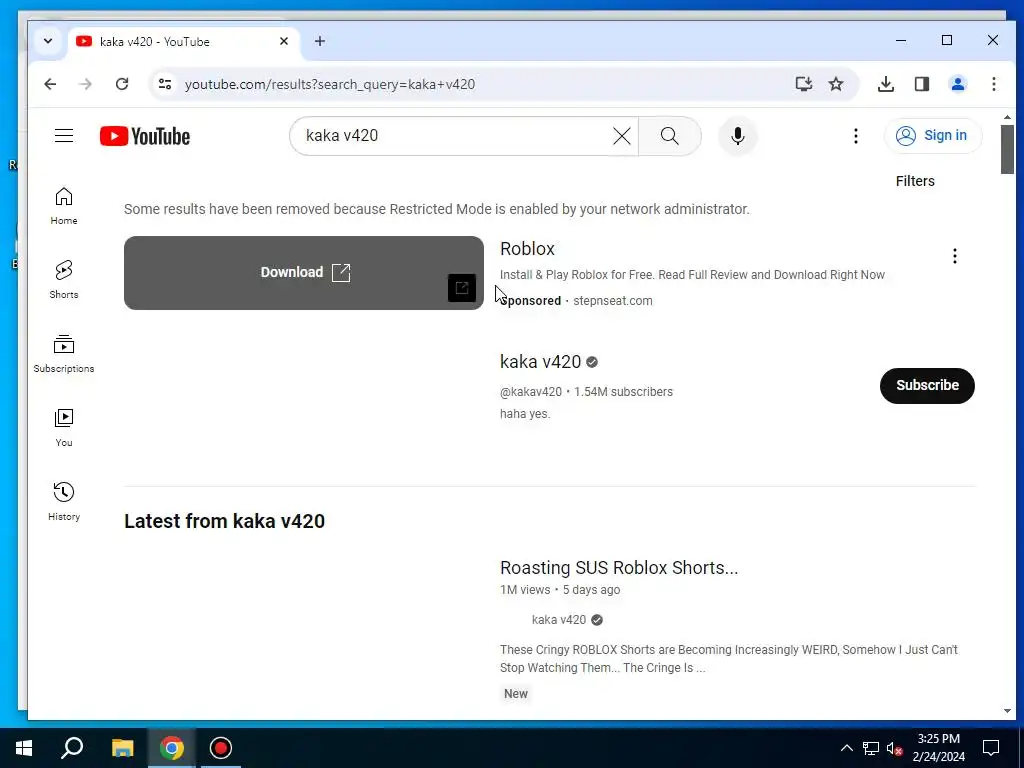
Task: Click the page vertical scrollbar thumb
Action: [x=1007, y=150]
